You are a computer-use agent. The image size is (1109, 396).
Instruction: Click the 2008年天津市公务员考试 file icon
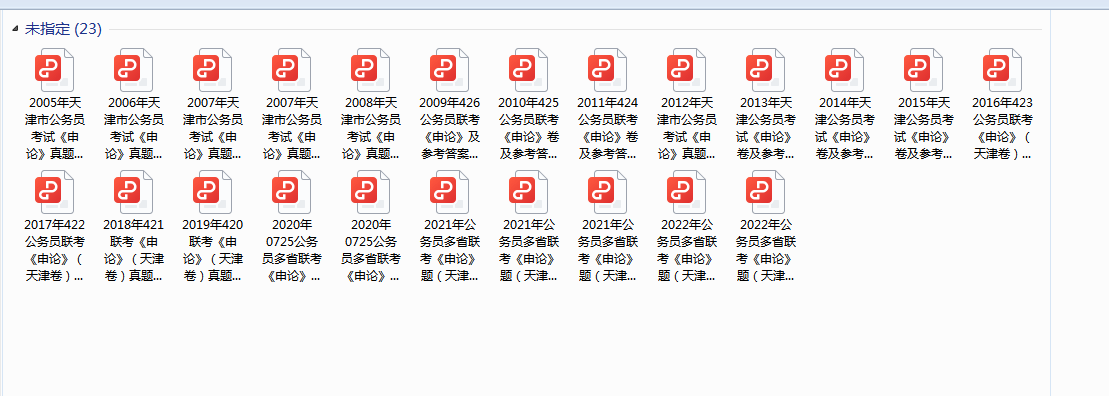371,69
